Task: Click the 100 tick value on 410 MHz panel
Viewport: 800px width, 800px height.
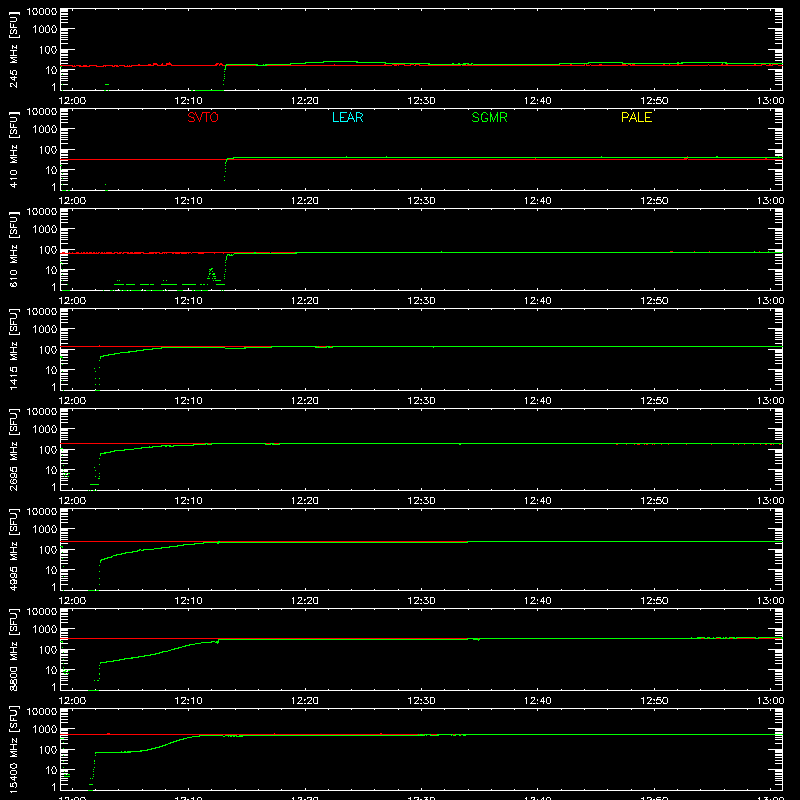Action: click(48, 150)
